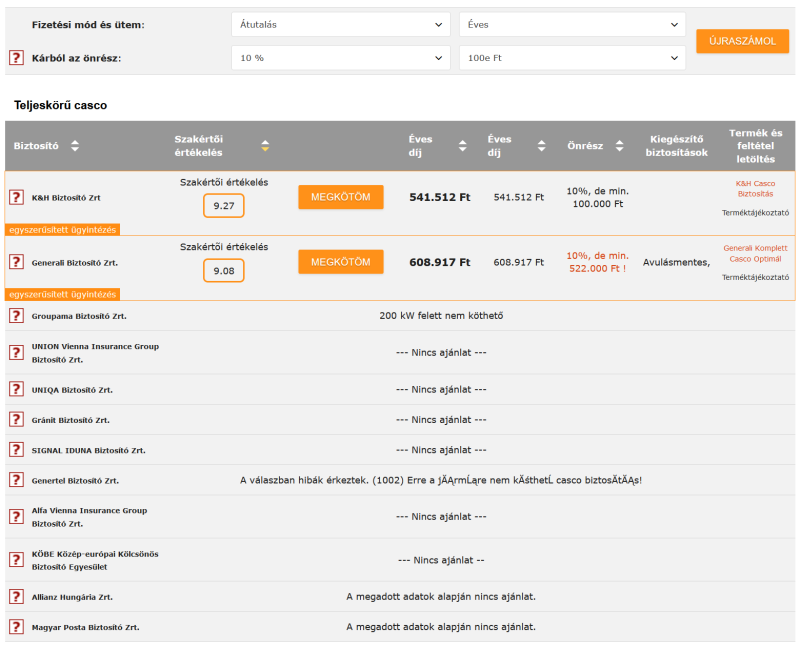Show info icon for Gránit Biztosító Zrt.

pos(16,419)
